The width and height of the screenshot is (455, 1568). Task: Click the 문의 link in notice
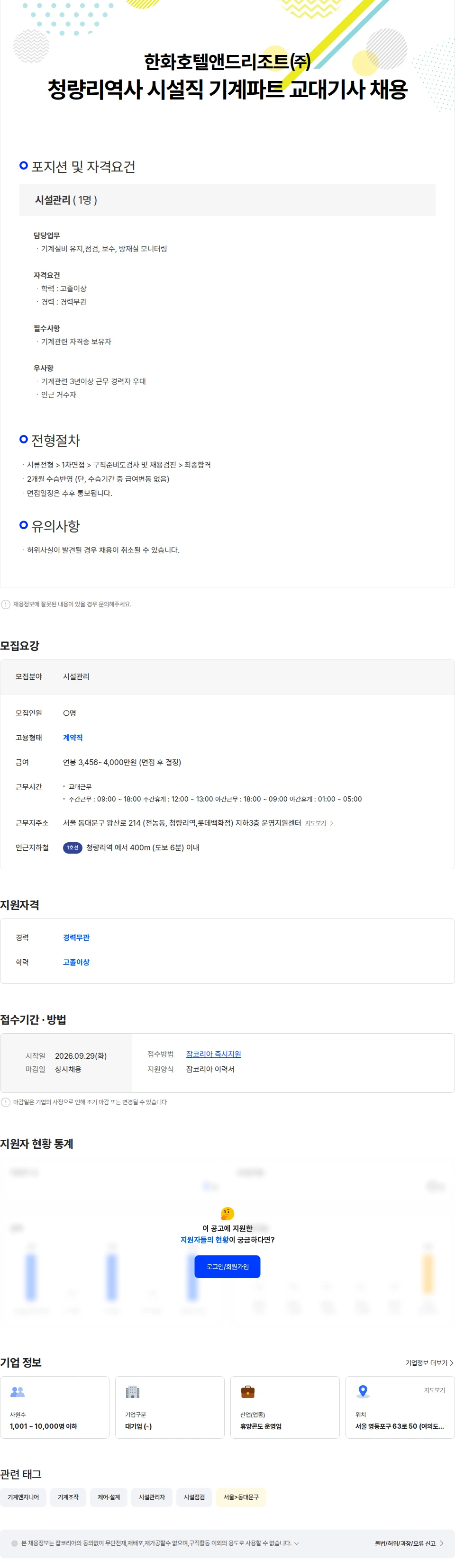tap(103, 604)
